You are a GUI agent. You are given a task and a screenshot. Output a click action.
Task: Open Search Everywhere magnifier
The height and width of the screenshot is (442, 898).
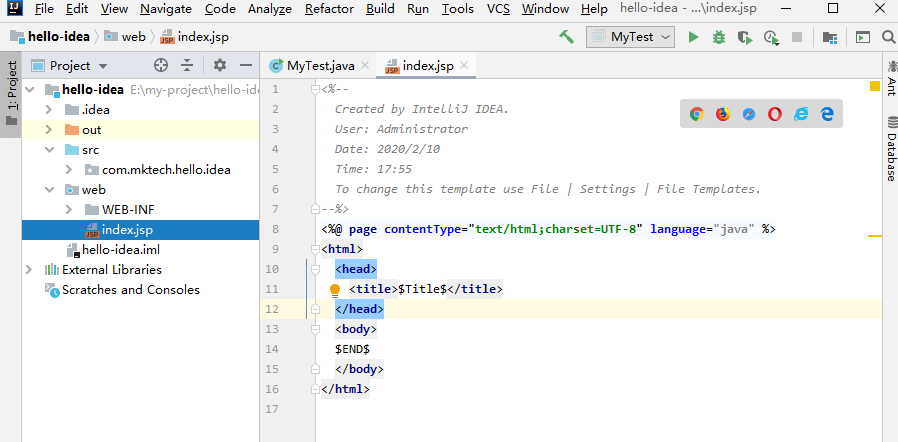[889, 37]
